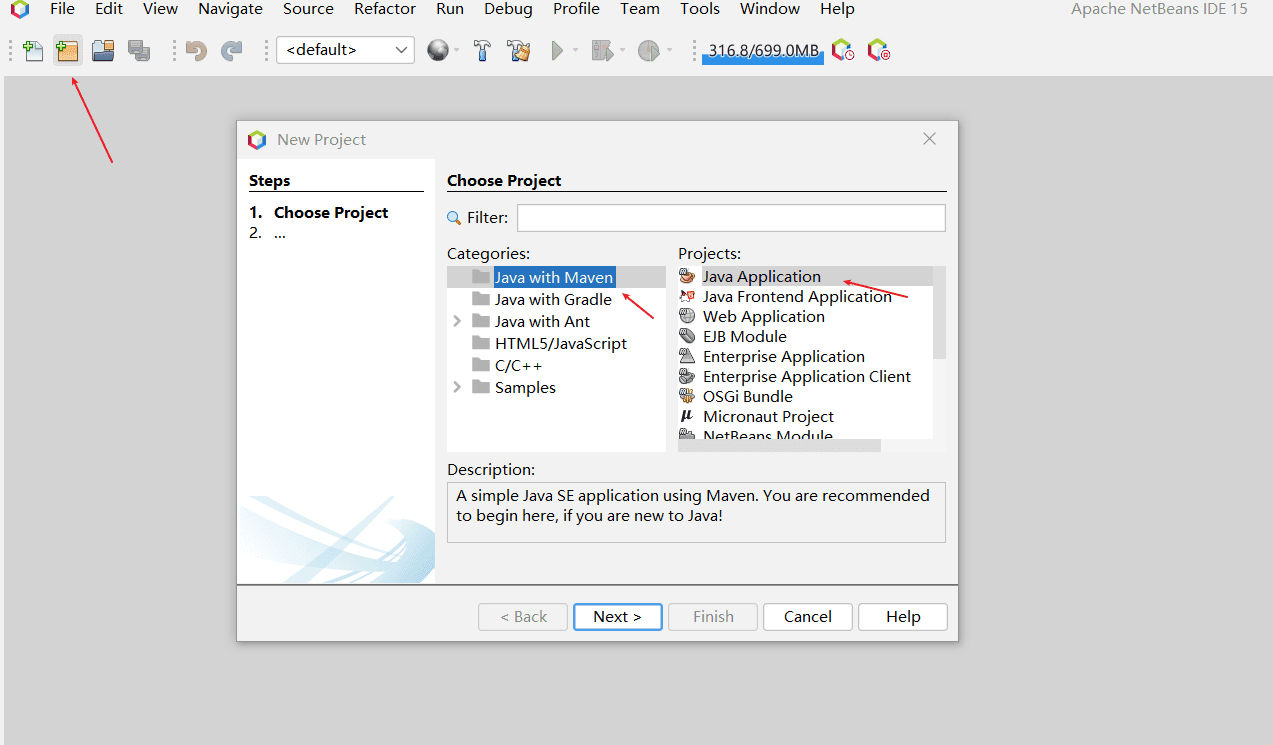Click the Help button in the dialog

903,617
